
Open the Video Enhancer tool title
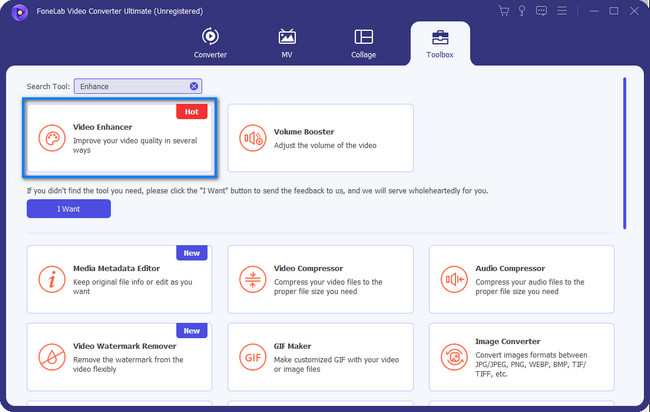(102, 127)
